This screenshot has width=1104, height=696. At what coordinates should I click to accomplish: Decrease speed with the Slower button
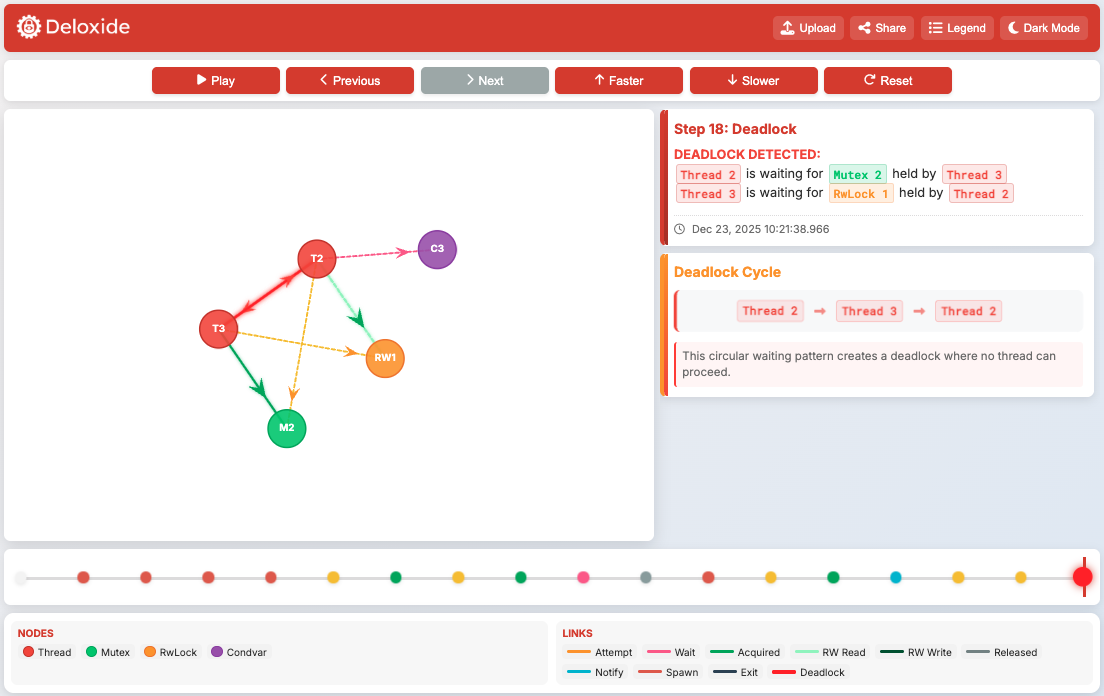click(753, 81)
